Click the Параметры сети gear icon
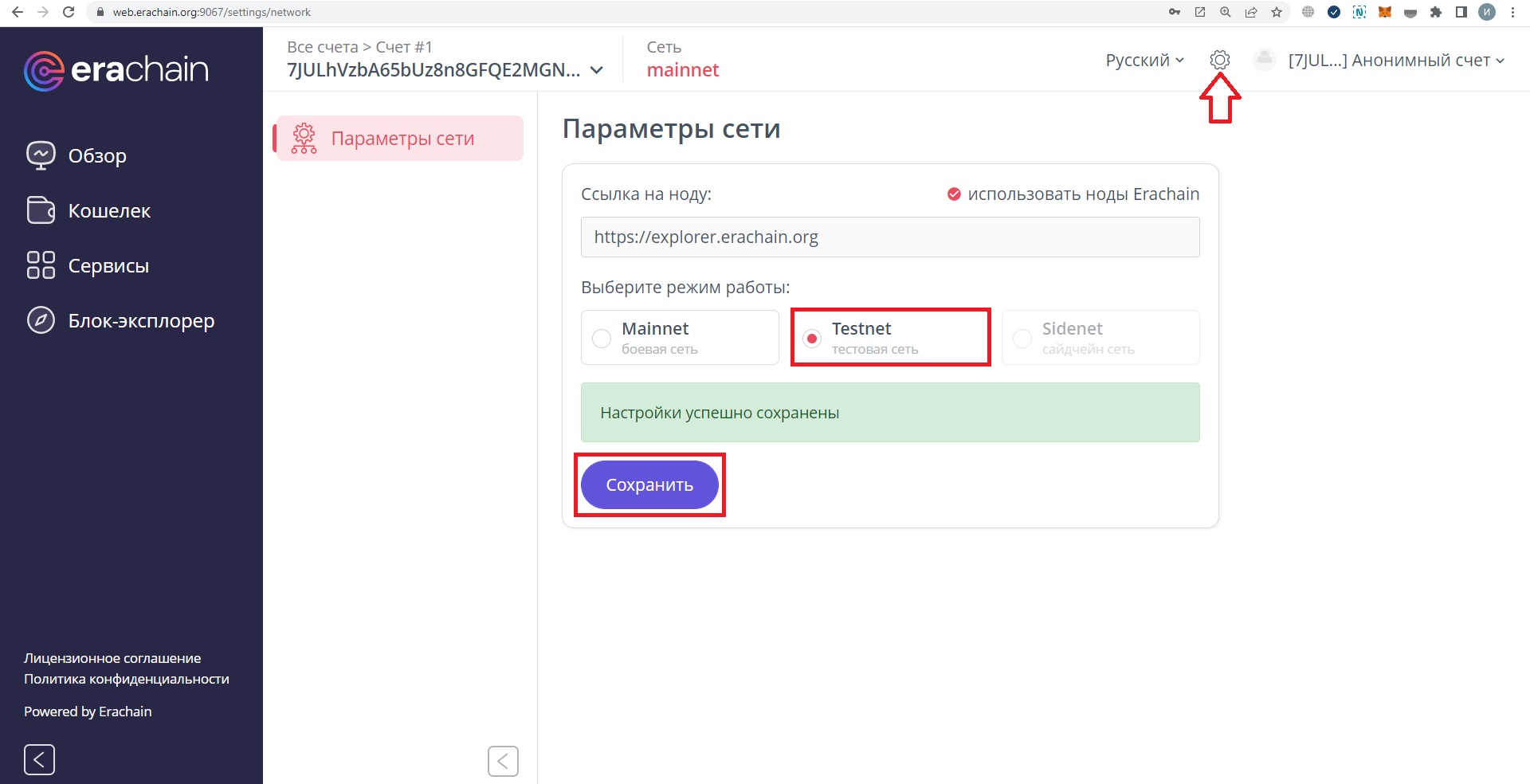Viewport: 1530px width, 784px height. (304, 137)
